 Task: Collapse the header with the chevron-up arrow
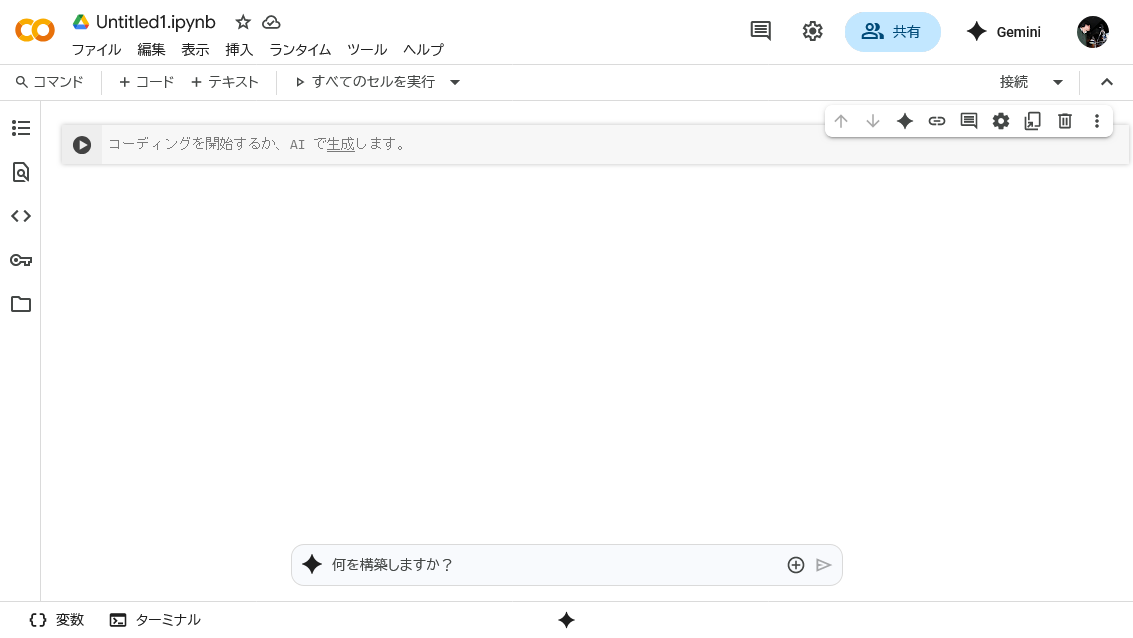1107,82
